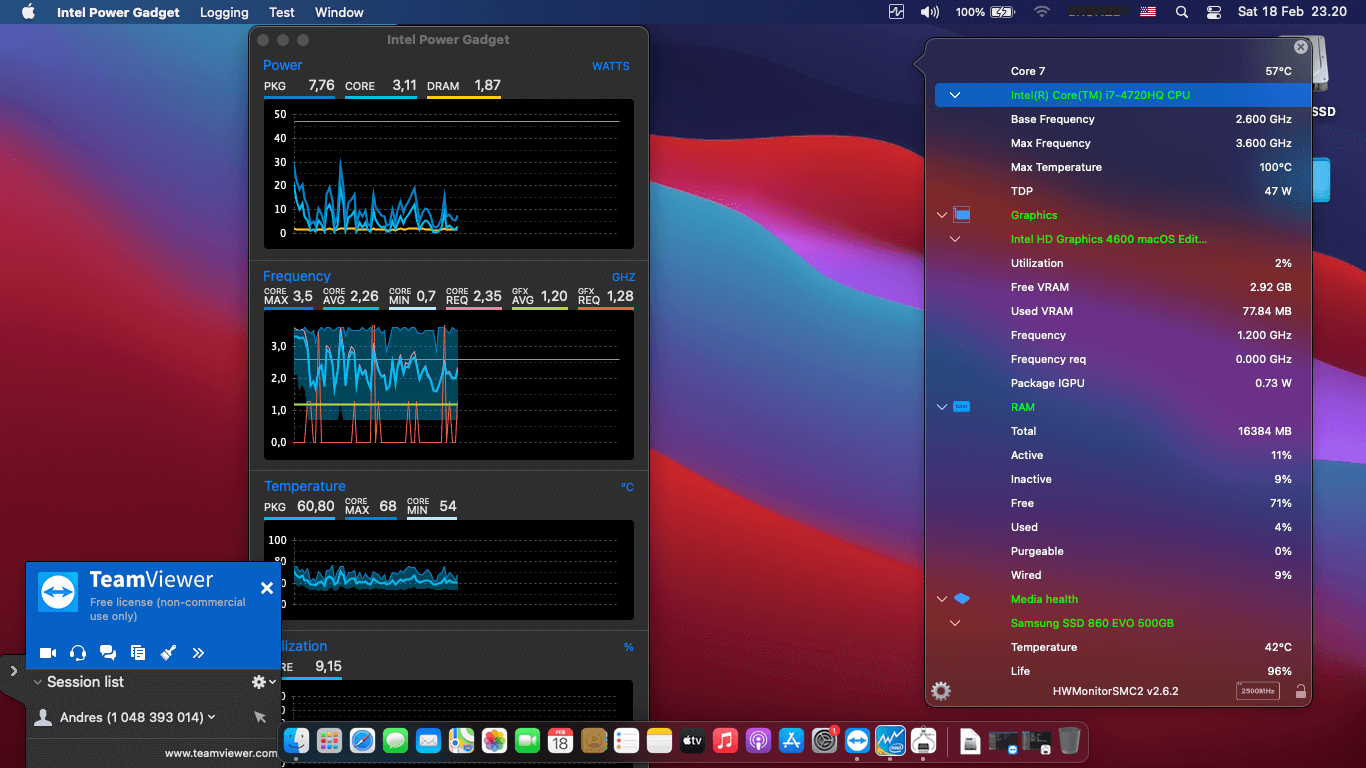Collapse the RAM section

(941, 407)
